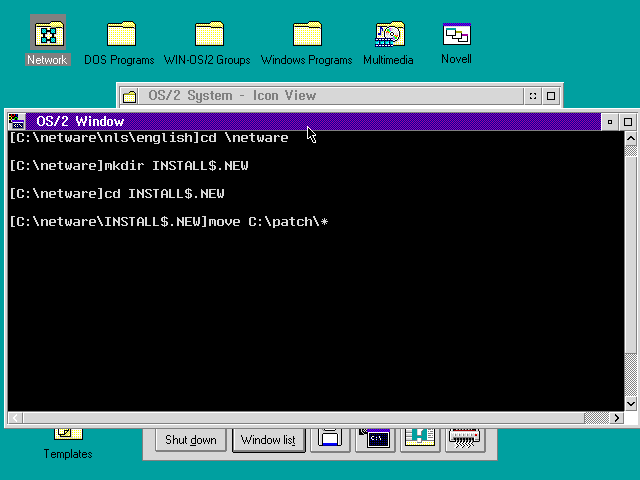The image size is (640, 480).
Task: Open the Novell desktop icon
Action: coord(456,34)
